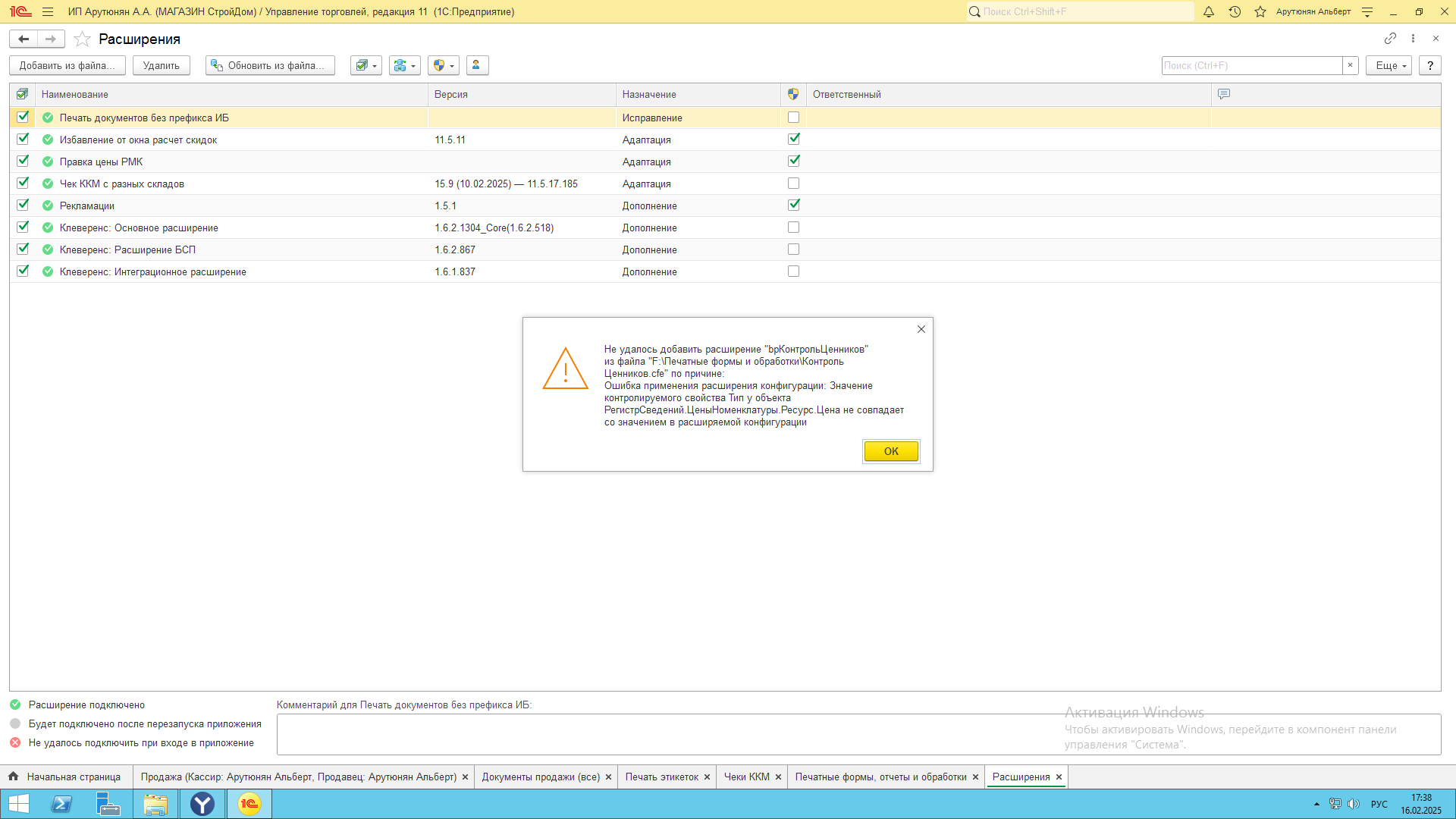This screenshot has width=1456, height=819.
Task: Go to Начальная страница home tab
Action: click(x=65, y=777)
